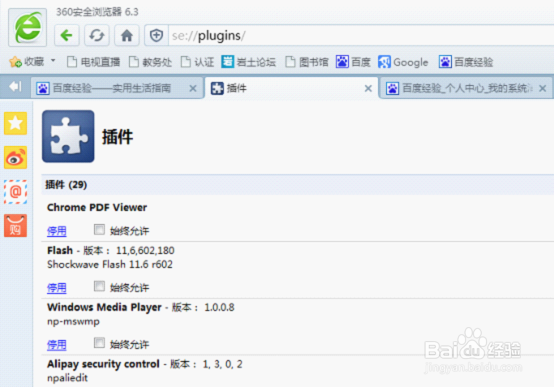Click the 图书馆 bookmark page icon
This screenshot has width=554, height=387.
290,62
